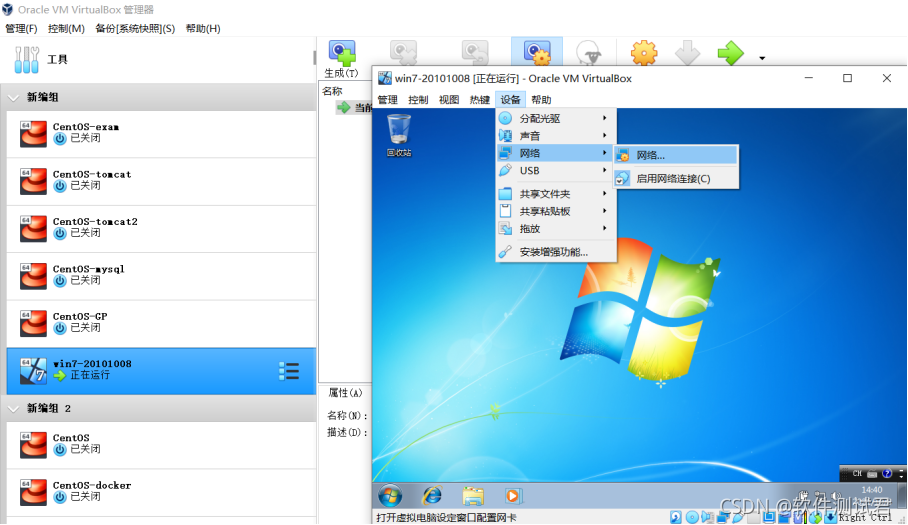The height and width of the screenshot is (525, 908).
Task: Open VM settings via orange gear icon
Action: (x=644, y=53)
